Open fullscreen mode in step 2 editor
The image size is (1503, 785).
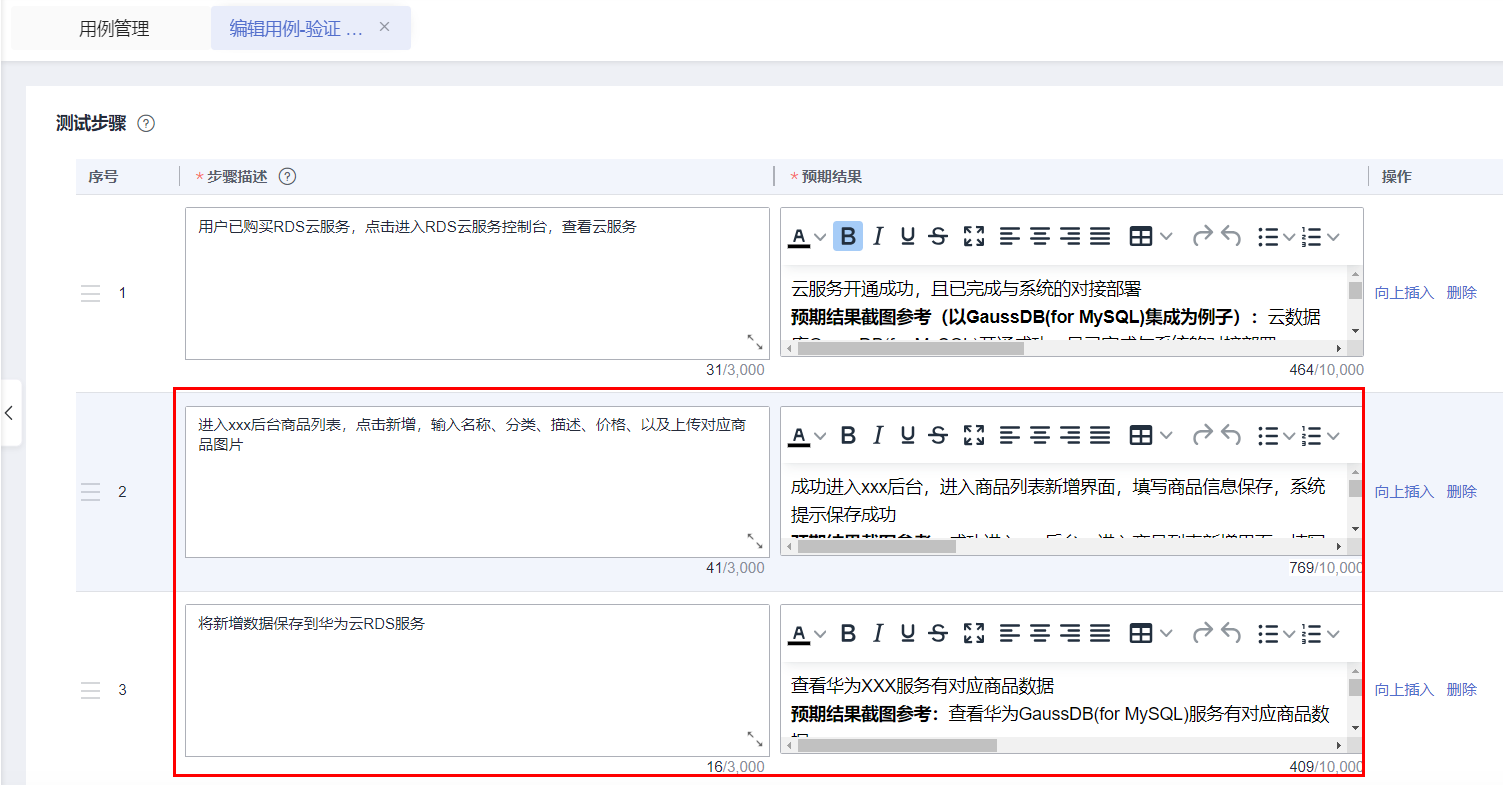tap(974, 435)
